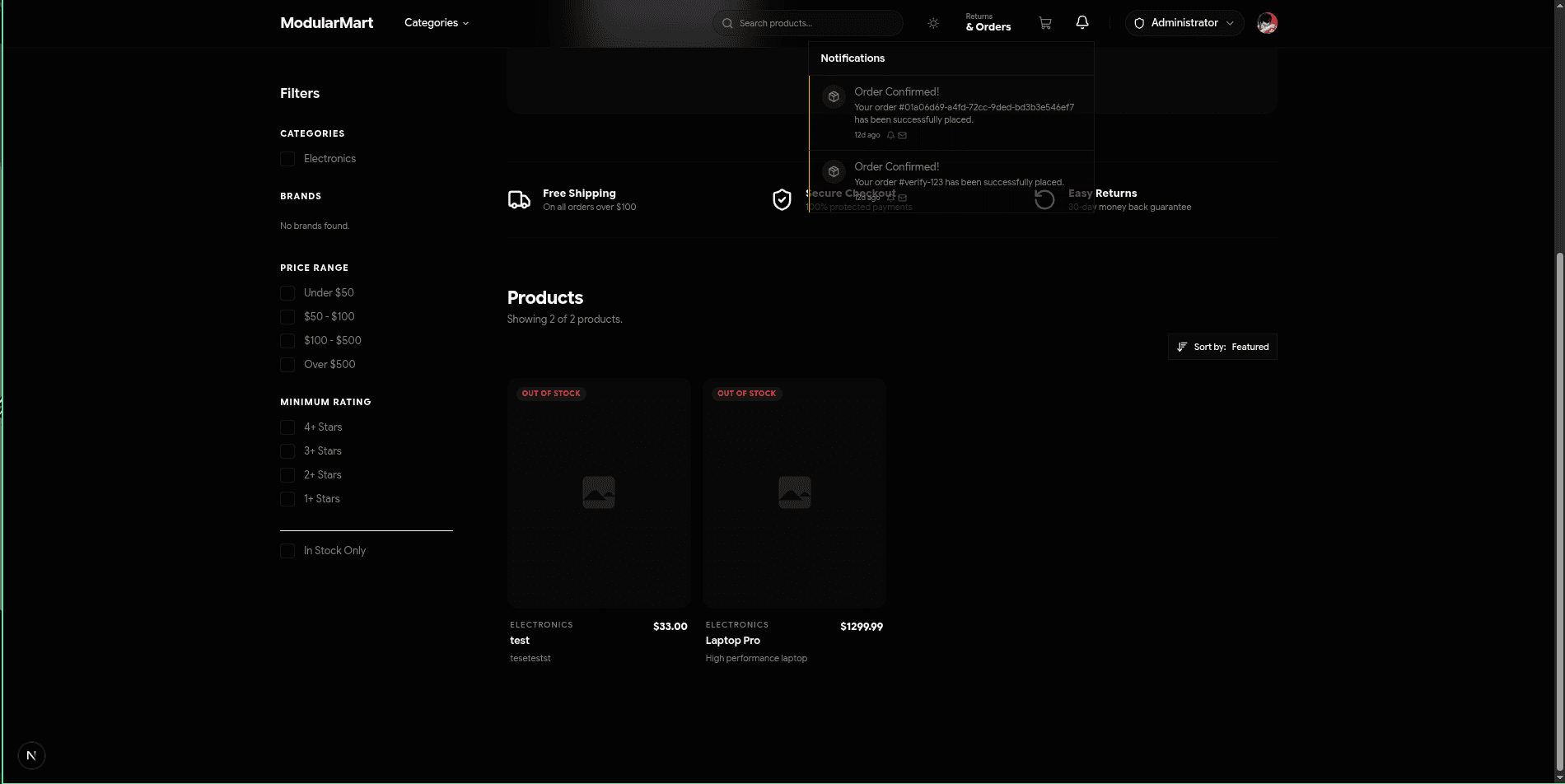Click the search magnifier icon
This screenshot has width=1565, height=784.
coord(727,23)
